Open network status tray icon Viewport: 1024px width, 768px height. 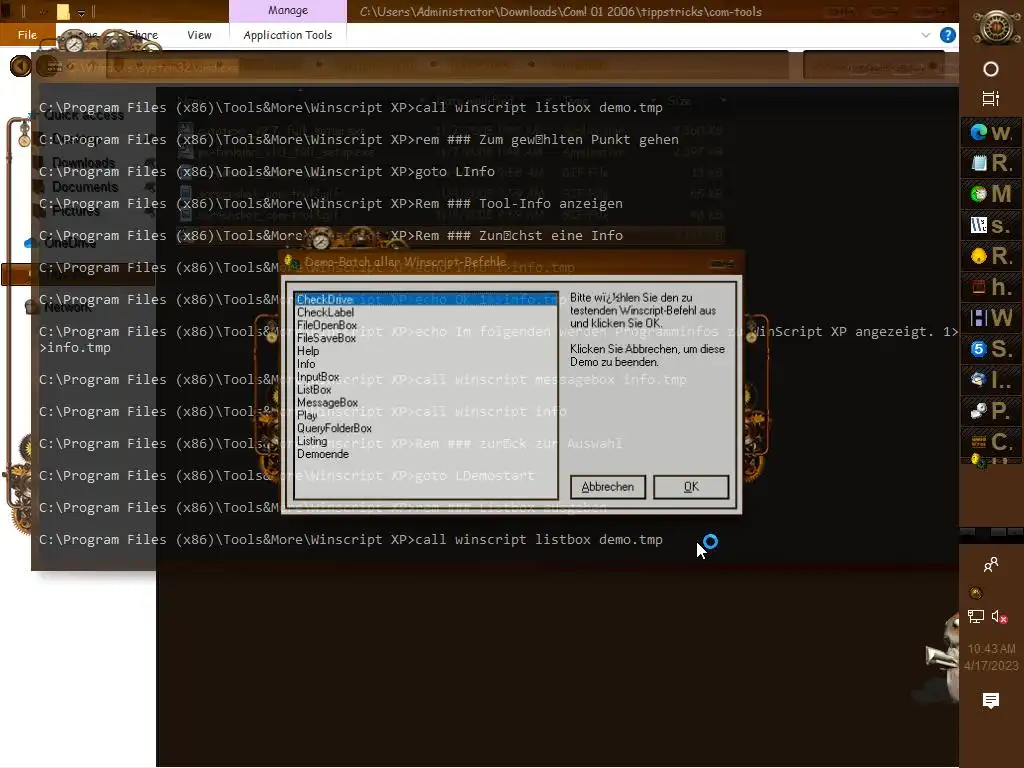[976, 616]
